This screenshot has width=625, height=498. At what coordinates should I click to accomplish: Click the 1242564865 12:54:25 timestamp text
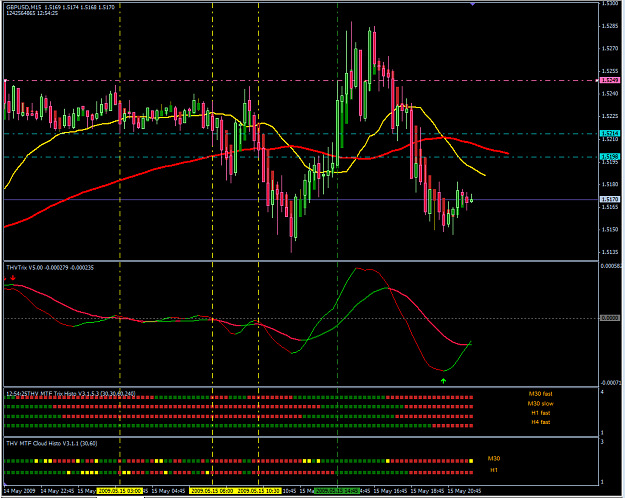(x=32, y=13)
